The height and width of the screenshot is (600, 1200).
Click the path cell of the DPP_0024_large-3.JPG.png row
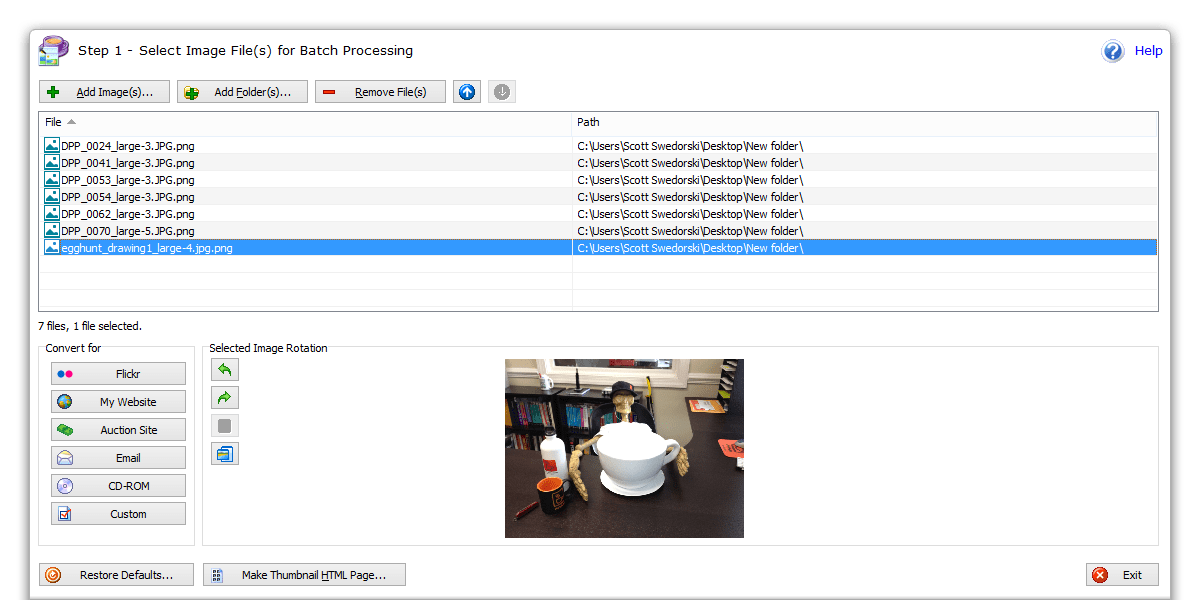tap(865, 146)
